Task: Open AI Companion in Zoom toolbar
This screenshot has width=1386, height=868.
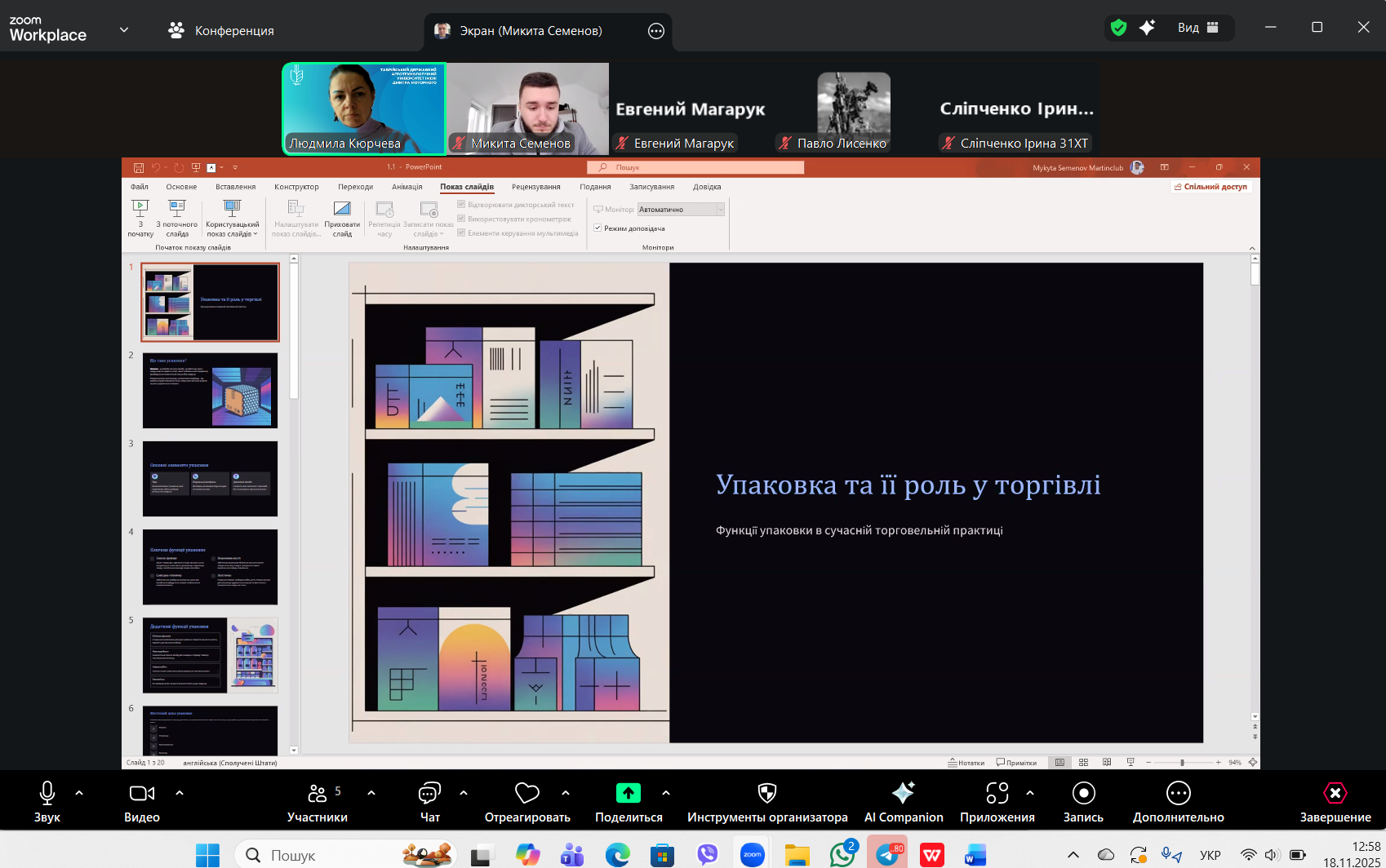Action: (x=903, y=793)
